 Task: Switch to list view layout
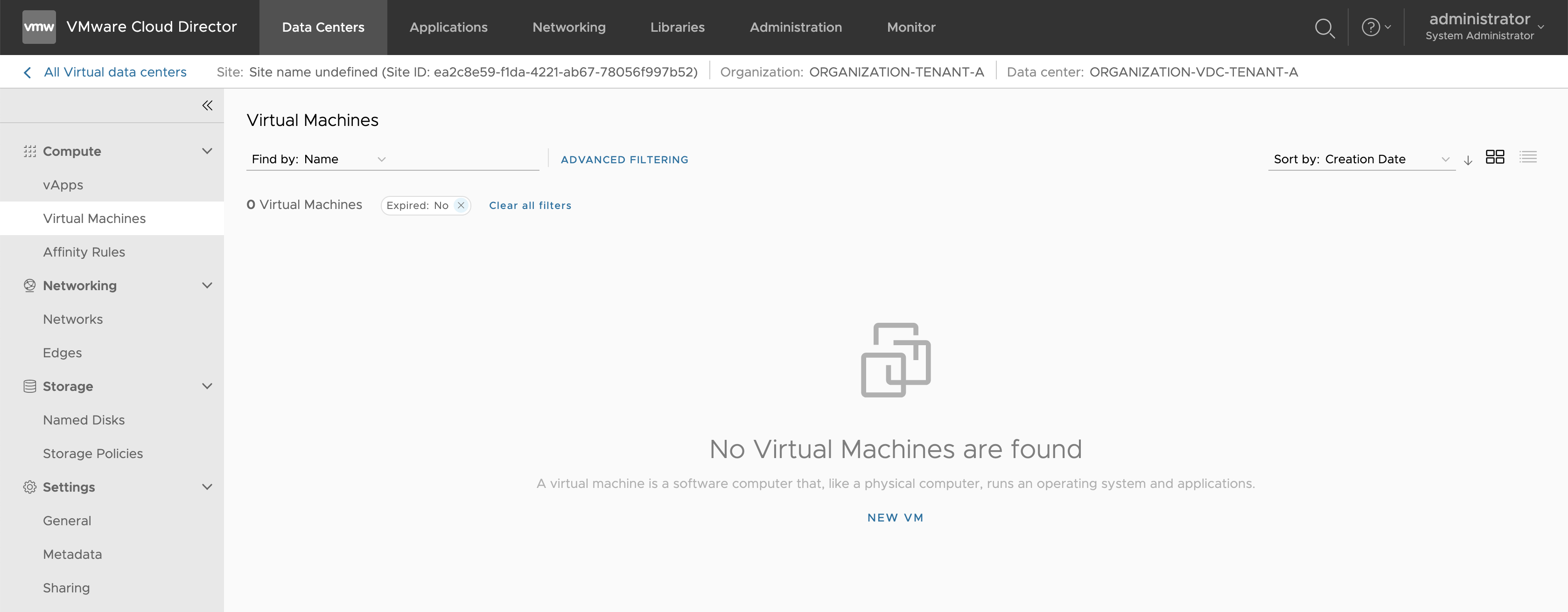(x=1528, y=157)
